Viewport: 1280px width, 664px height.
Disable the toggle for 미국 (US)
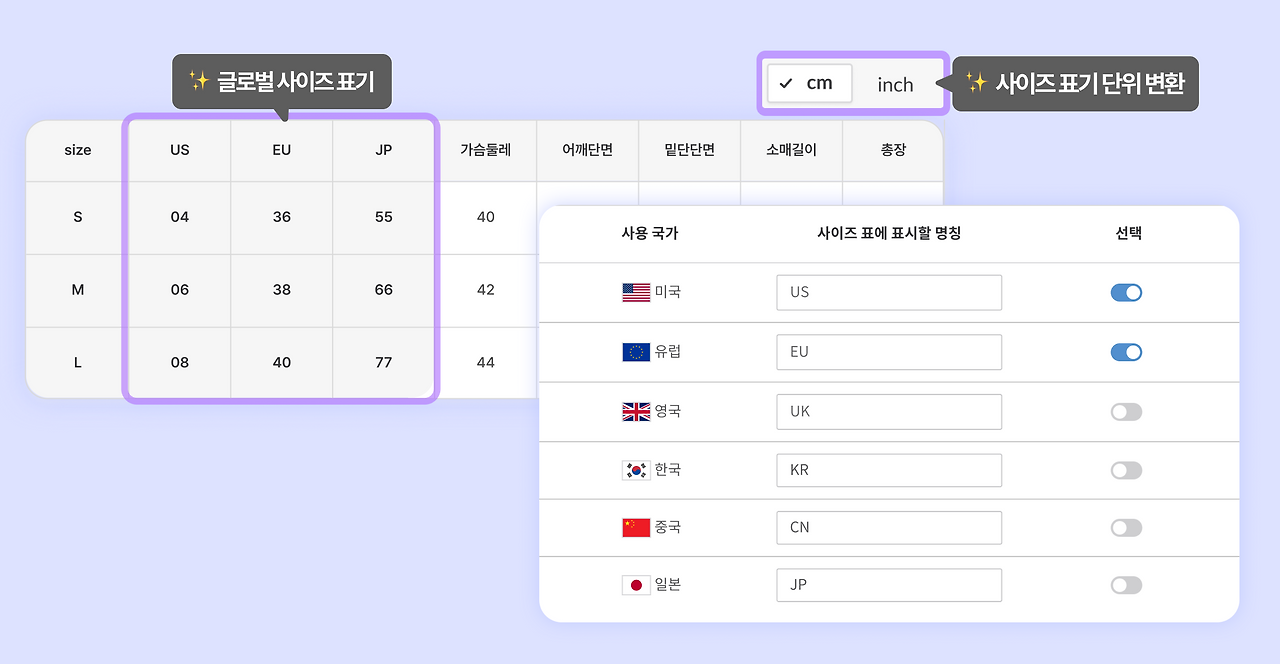pyautogui.click(x=1126, y=292)
